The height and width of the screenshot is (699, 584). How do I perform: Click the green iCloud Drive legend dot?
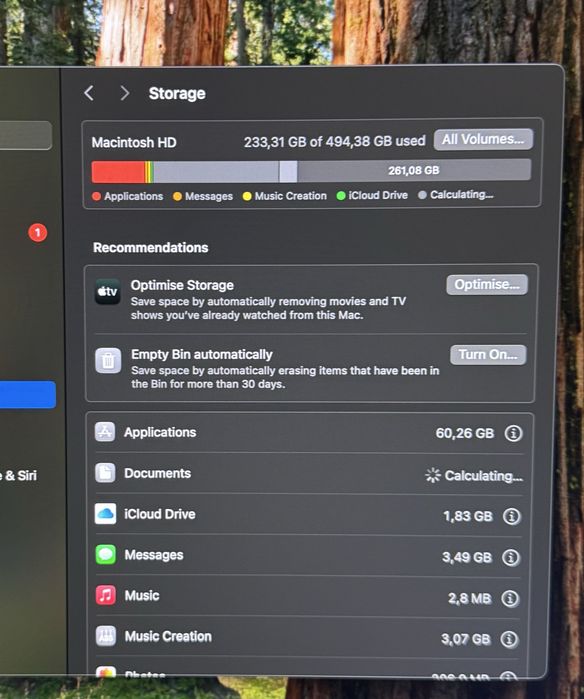pyautogui.click(x=341, y=196)
